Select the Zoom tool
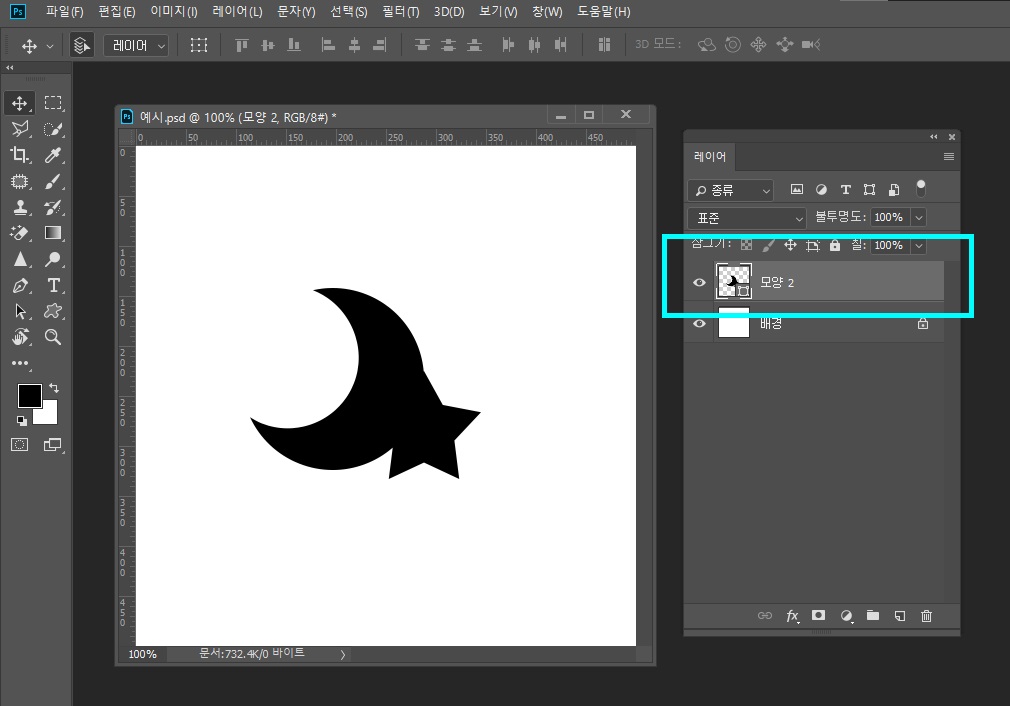The height and width of the screenshot is (706, 1010). (53, 337)
